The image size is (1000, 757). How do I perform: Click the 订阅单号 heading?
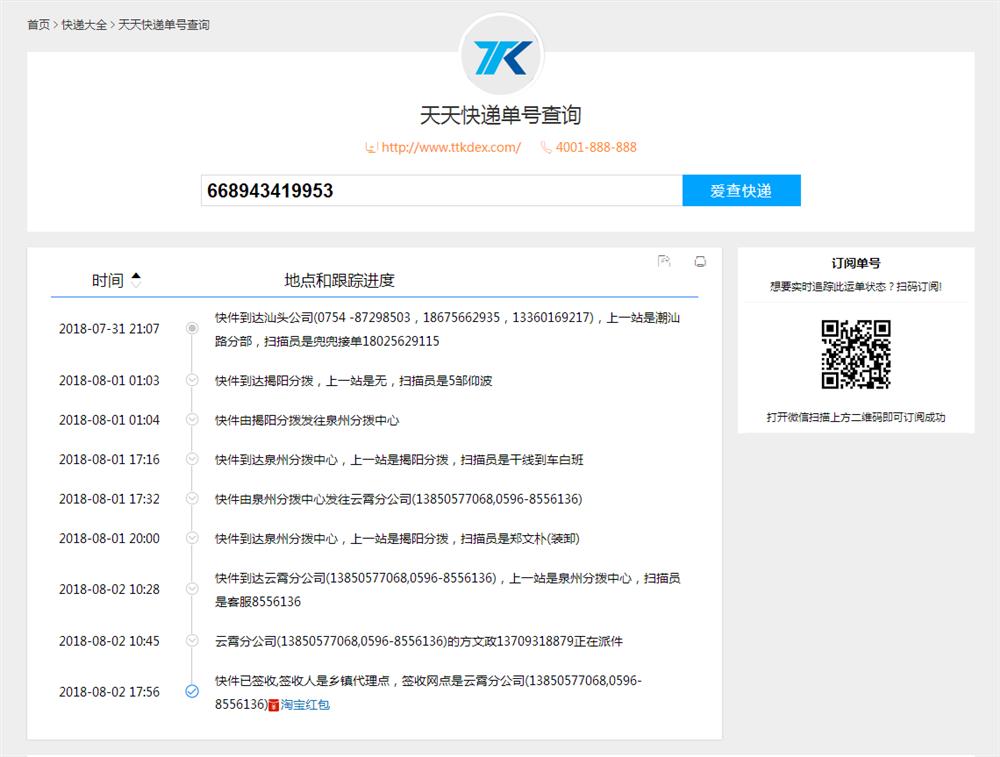[x=856, y=263]
